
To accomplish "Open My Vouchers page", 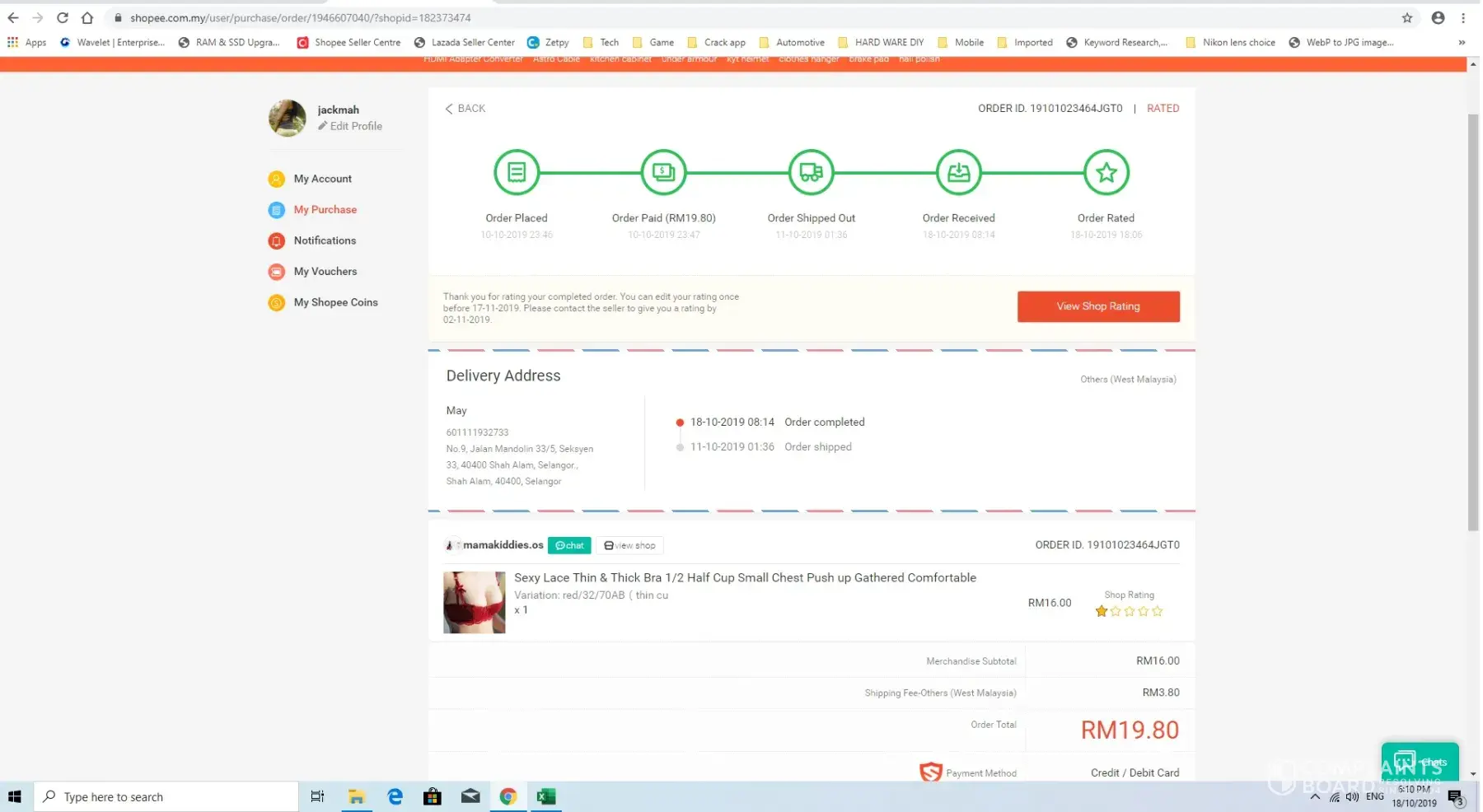I will [325, 272].
